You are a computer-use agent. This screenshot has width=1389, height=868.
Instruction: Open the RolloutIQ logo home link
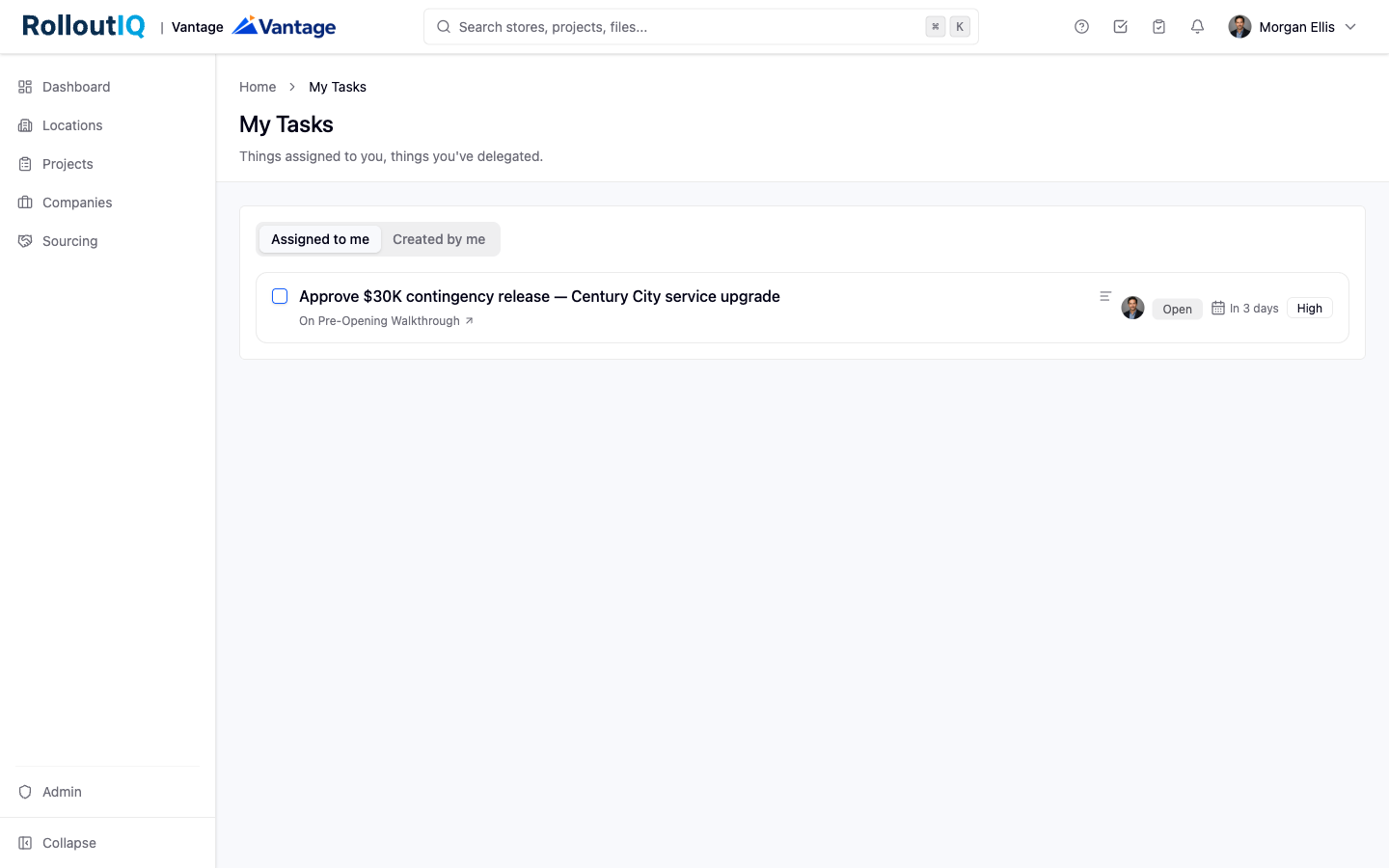84,26
